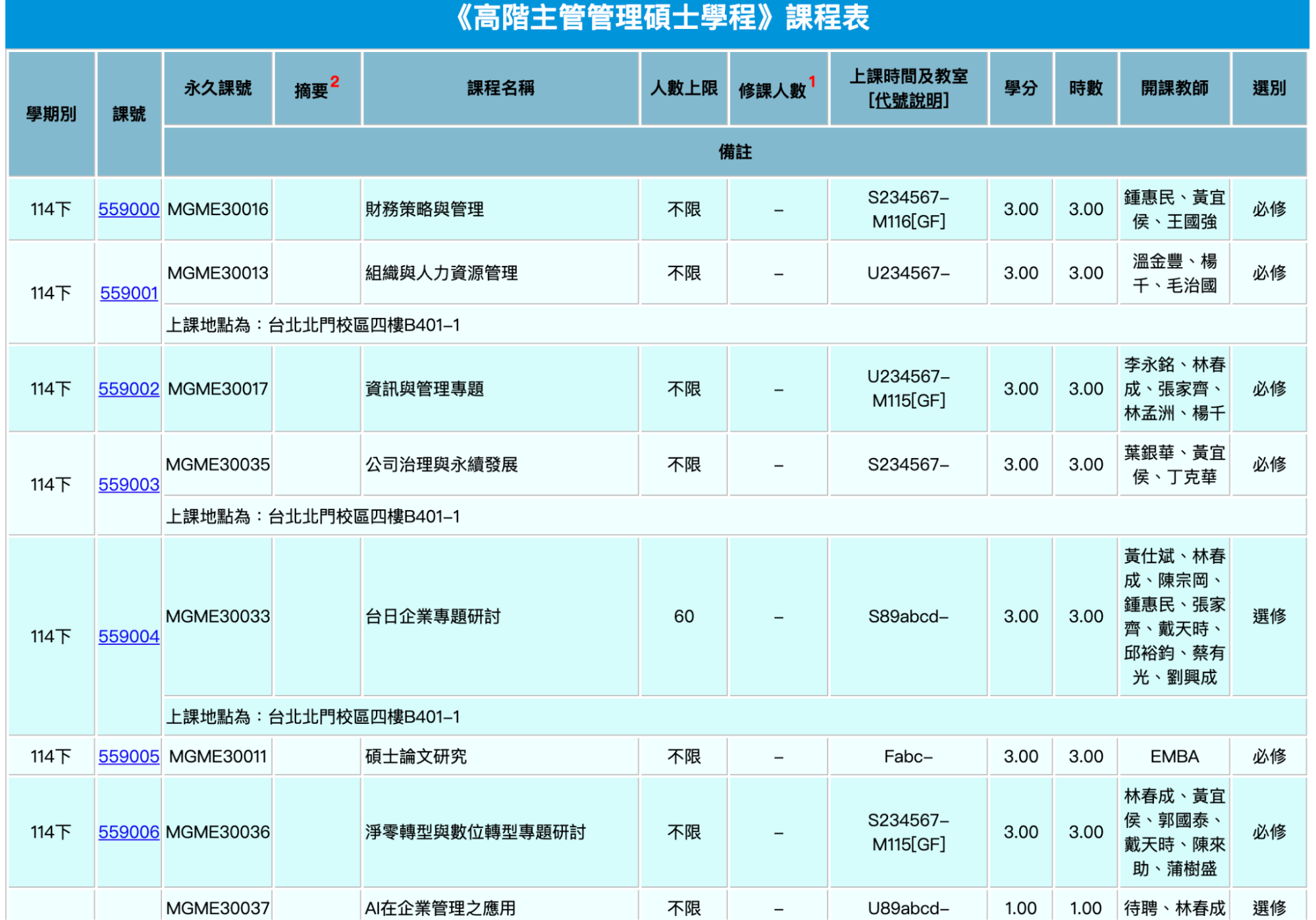
Task: Click the 碩士論文研究 course name
Action: pyautogui.click(x=415, y=756)
